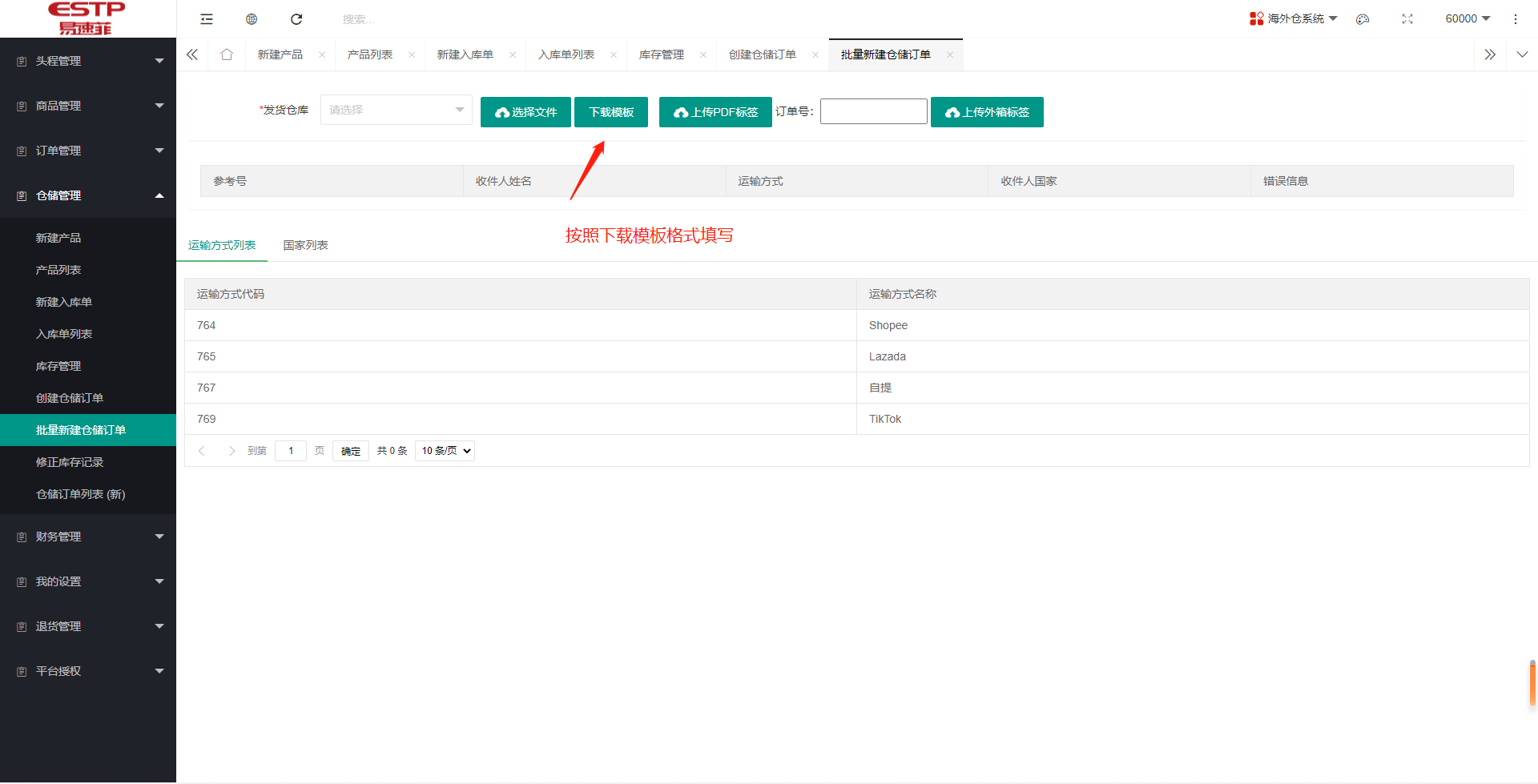This screenshot has height=784, width=1538.
Task: Open the 海外仓系统 dropdown
Action: point(1294,18)
